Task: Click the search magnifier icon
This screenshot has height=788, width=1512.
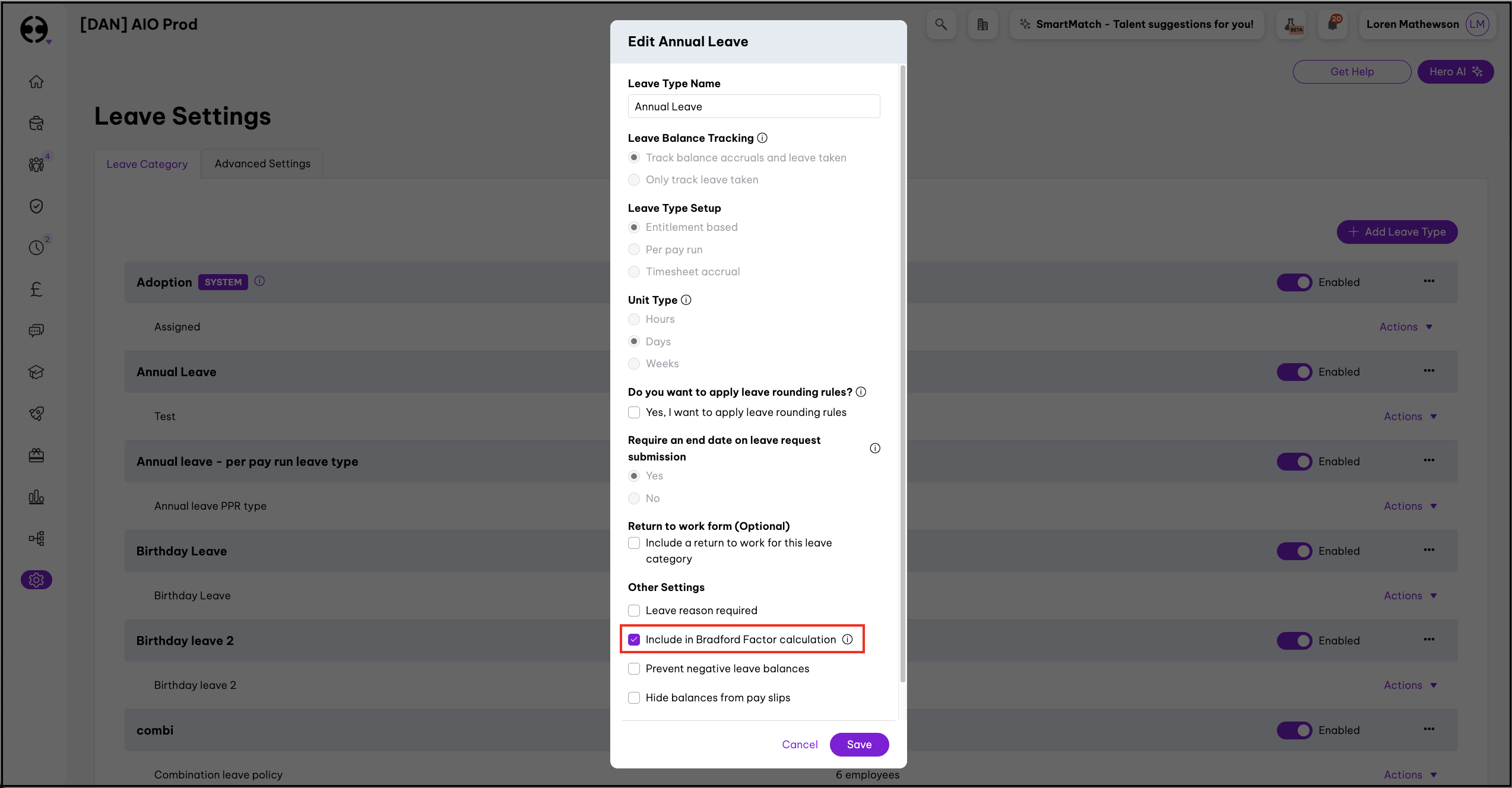Action: click(x=941, y=24)
